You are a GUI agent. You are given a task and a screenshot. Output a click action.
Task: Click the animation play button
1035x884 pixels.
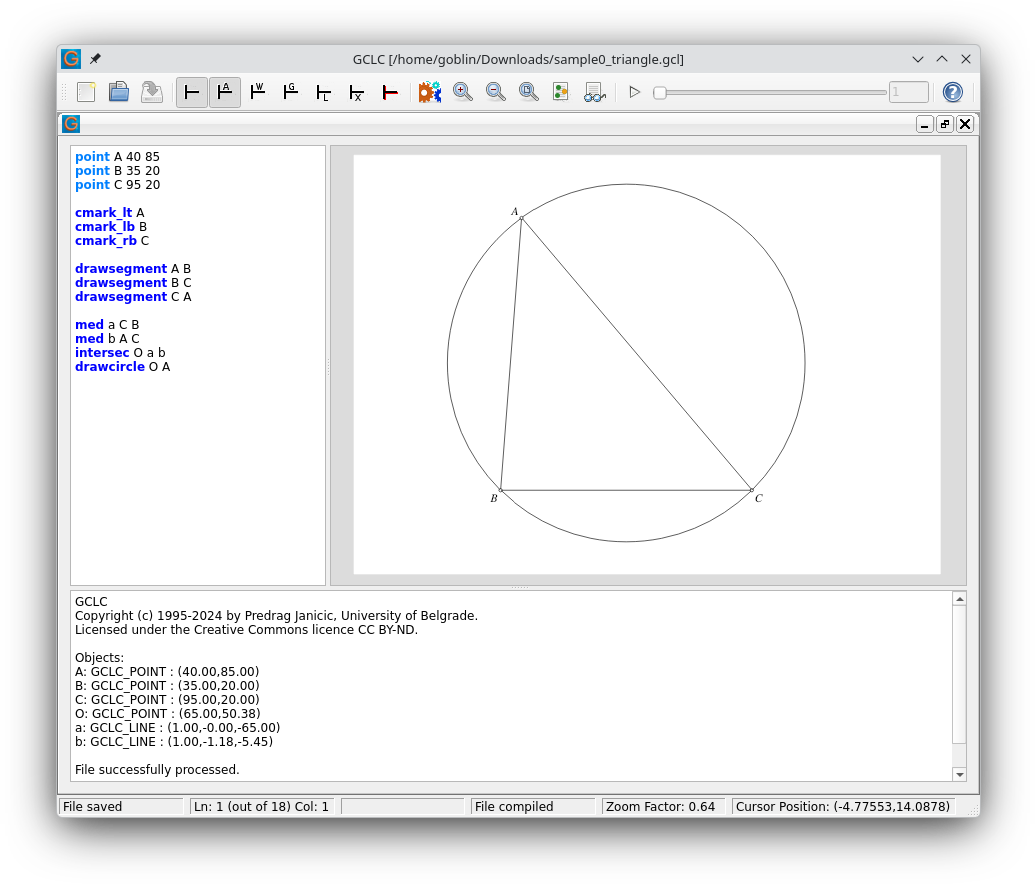pyautogui.click(x=634, y=92)
